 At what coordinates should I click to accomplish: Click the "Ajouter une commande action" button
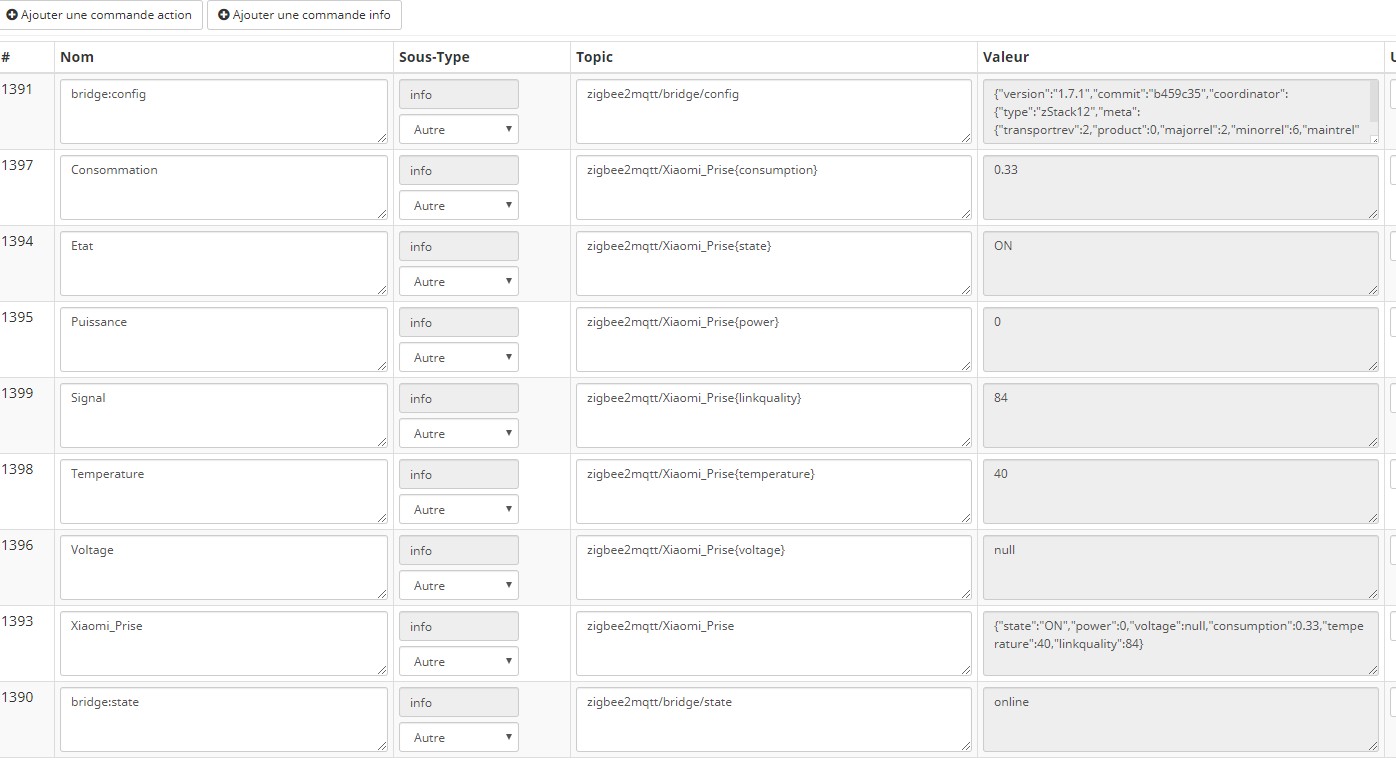click(100, 15)
